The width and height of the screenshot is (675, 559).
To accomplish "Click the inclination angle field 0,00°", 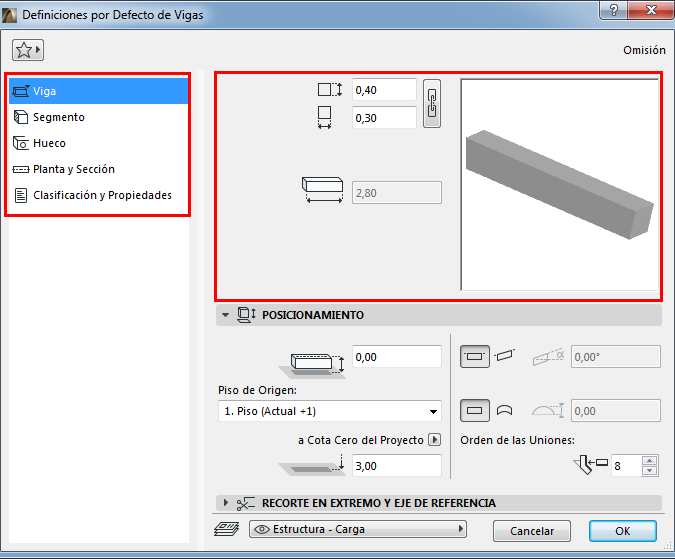I will [x=616, y=357].
